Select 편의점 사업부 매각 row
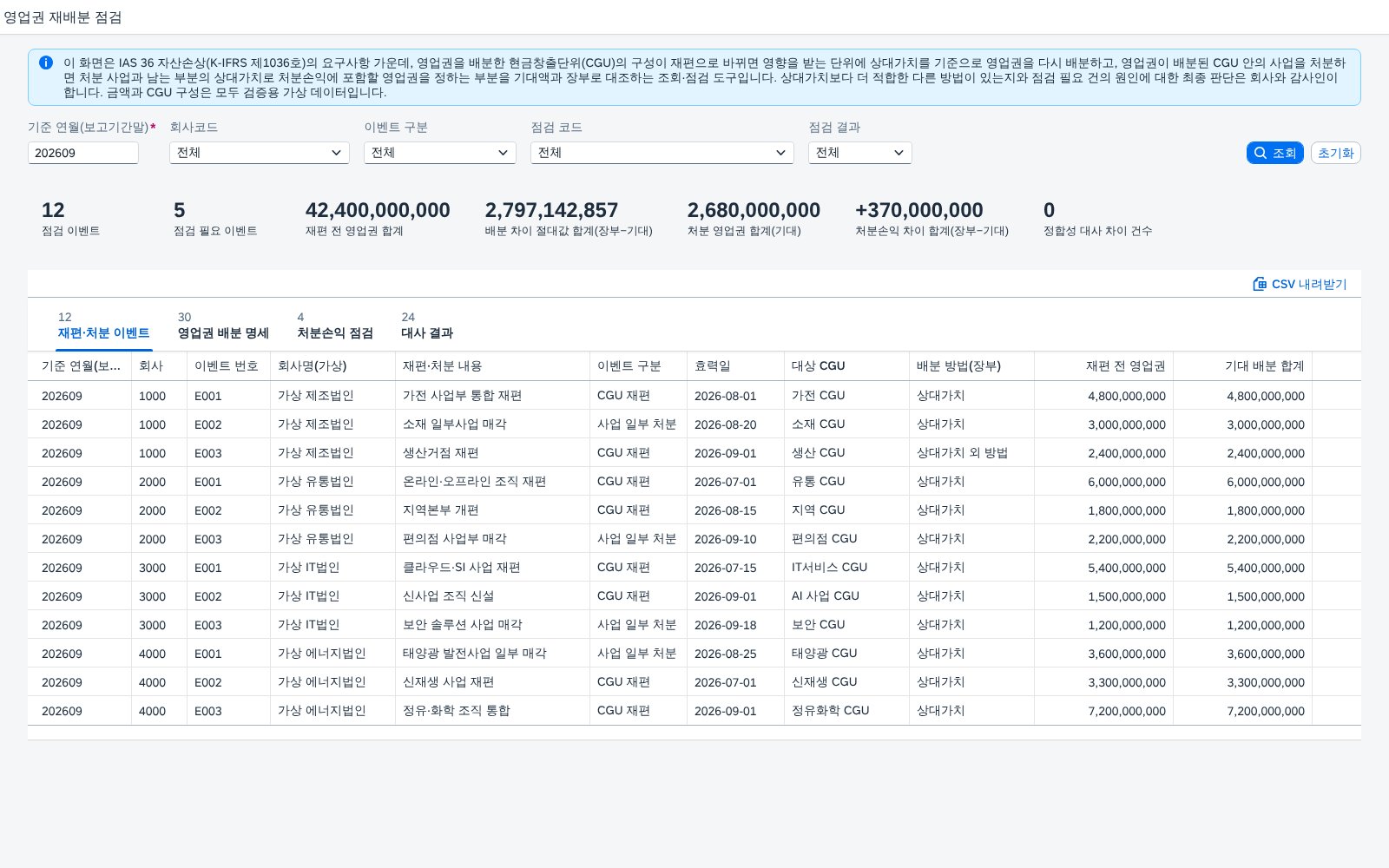Viewport: 1389px width, 868px height. [694, 538]
